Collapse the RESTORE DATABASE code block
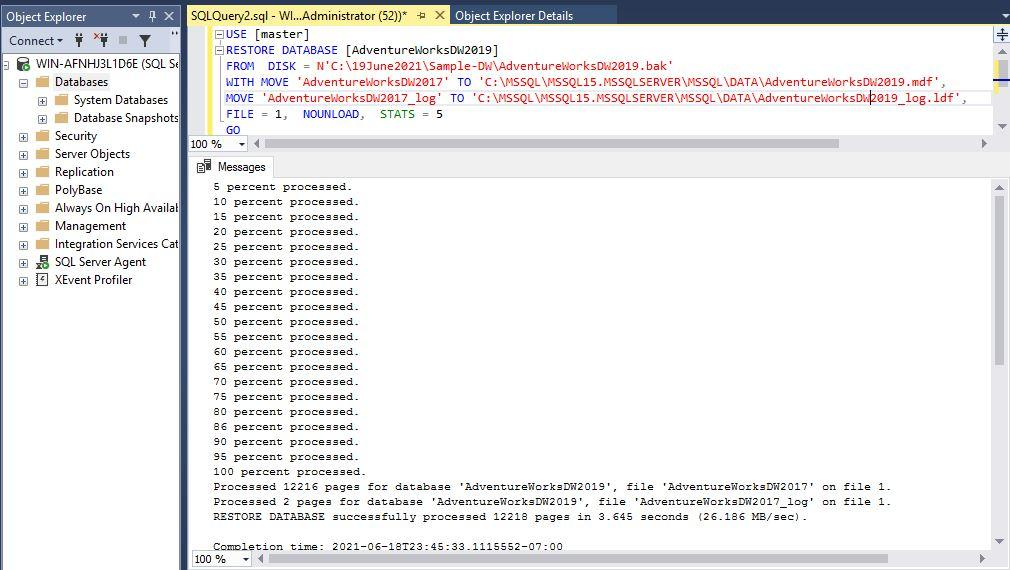 219,50
